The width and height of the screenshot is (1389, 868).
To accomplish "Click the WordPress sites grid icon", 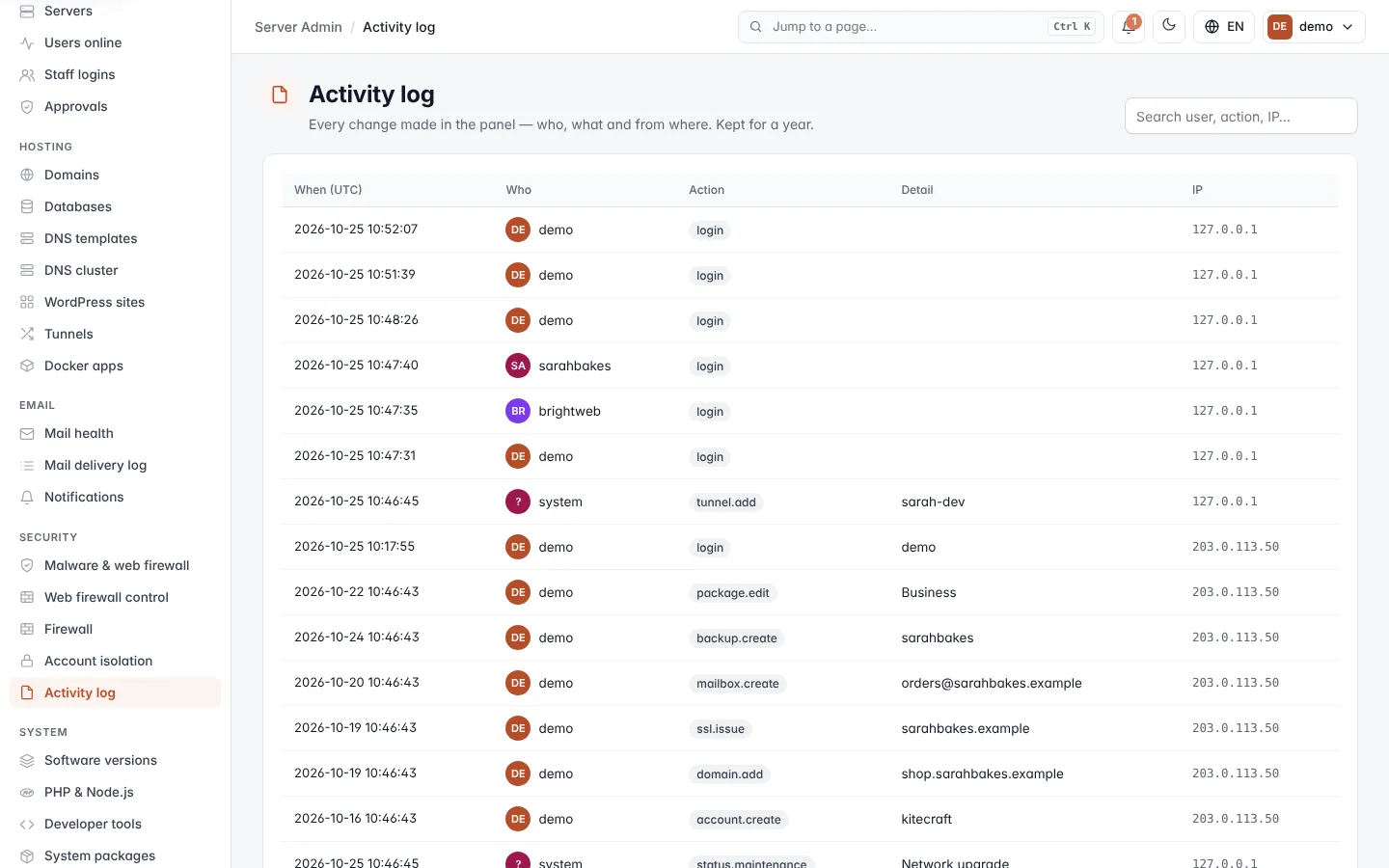I will pos(27,303).
